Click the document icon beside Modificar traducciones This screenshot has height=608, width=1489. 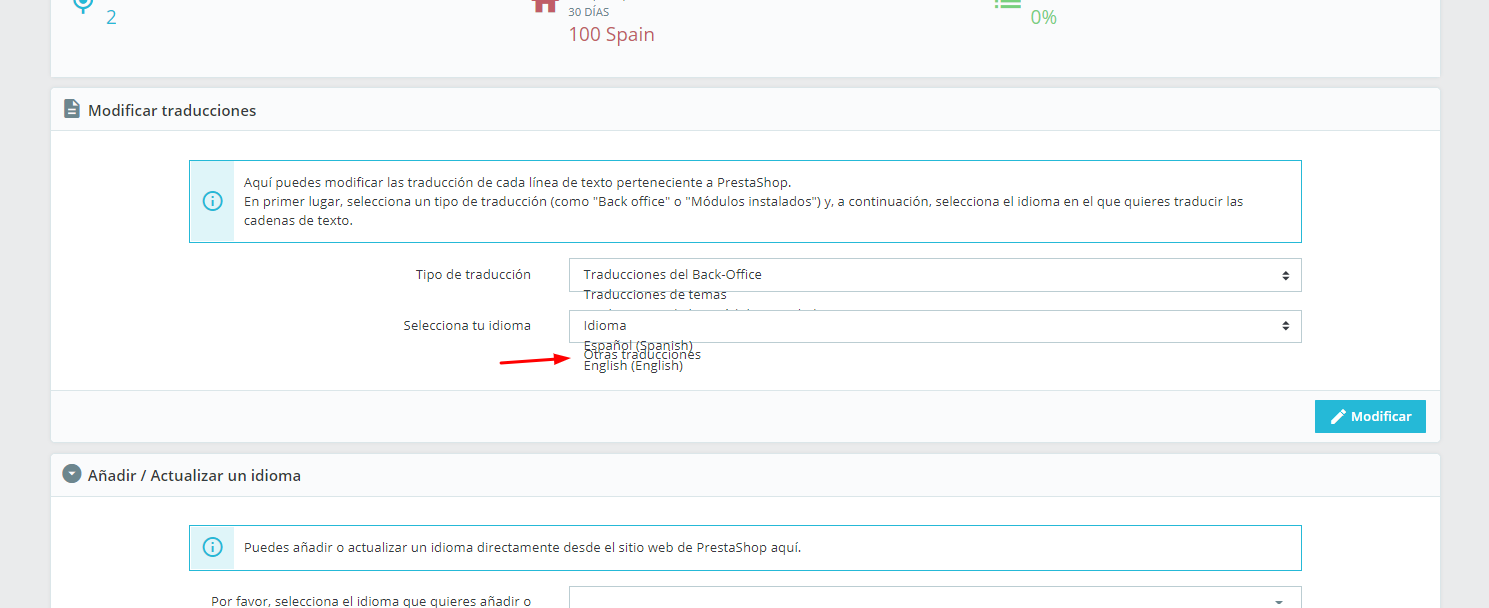point(72,109)
